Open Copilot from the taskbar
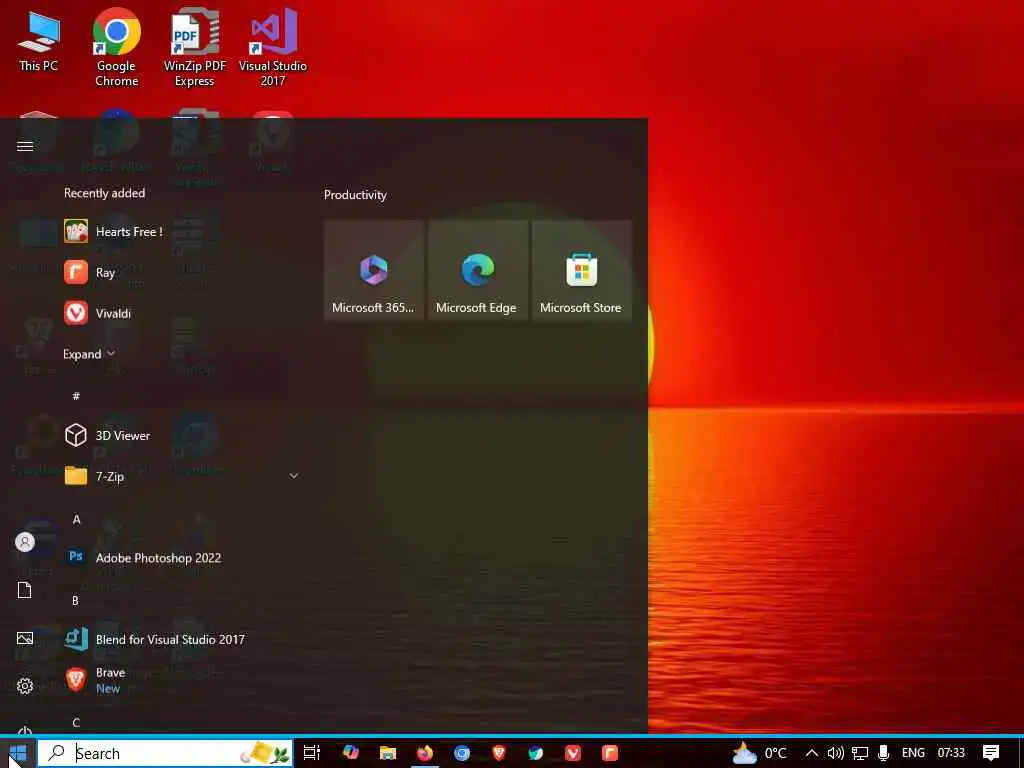Image resolution: width=1024 pixels, height=768 pixels. (351, 753)
